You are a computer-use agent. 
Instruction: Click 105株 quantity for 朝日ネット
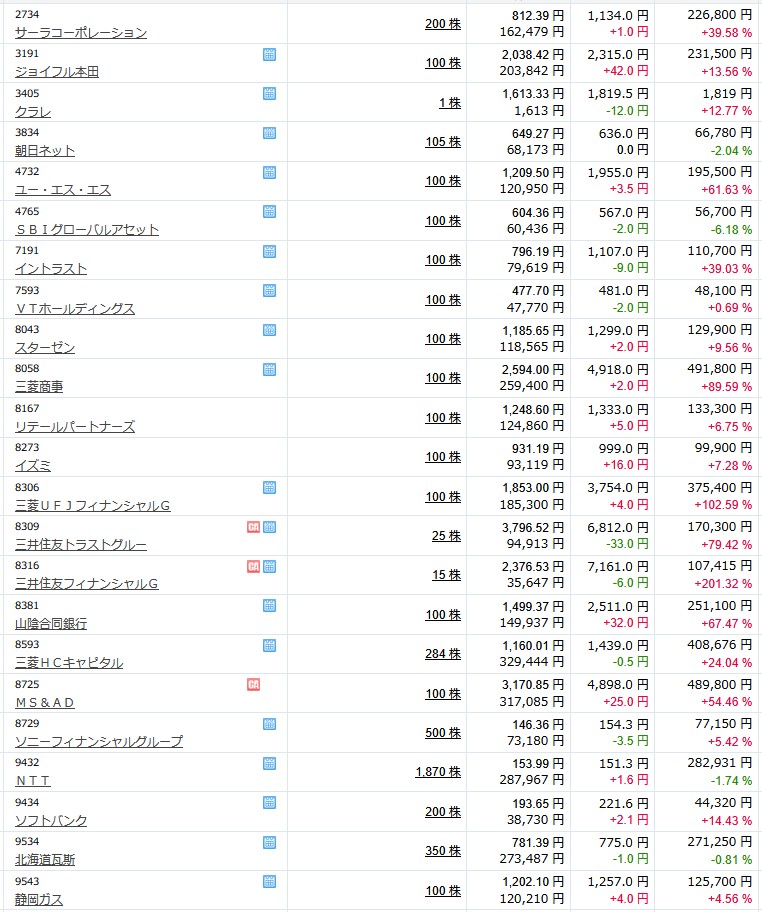(x=443, y=142)
